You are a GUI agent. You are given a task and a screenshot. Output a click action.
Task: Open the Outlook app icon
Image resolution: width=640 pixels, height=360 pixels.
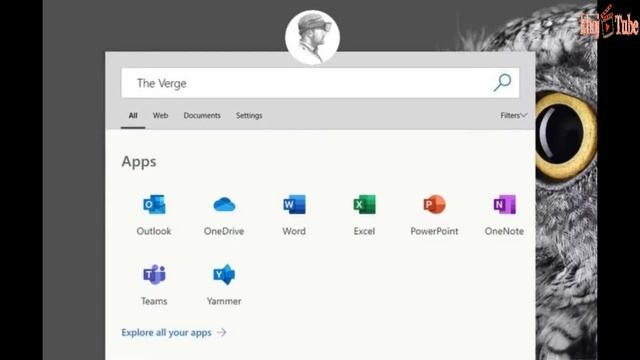pos(154,204)
